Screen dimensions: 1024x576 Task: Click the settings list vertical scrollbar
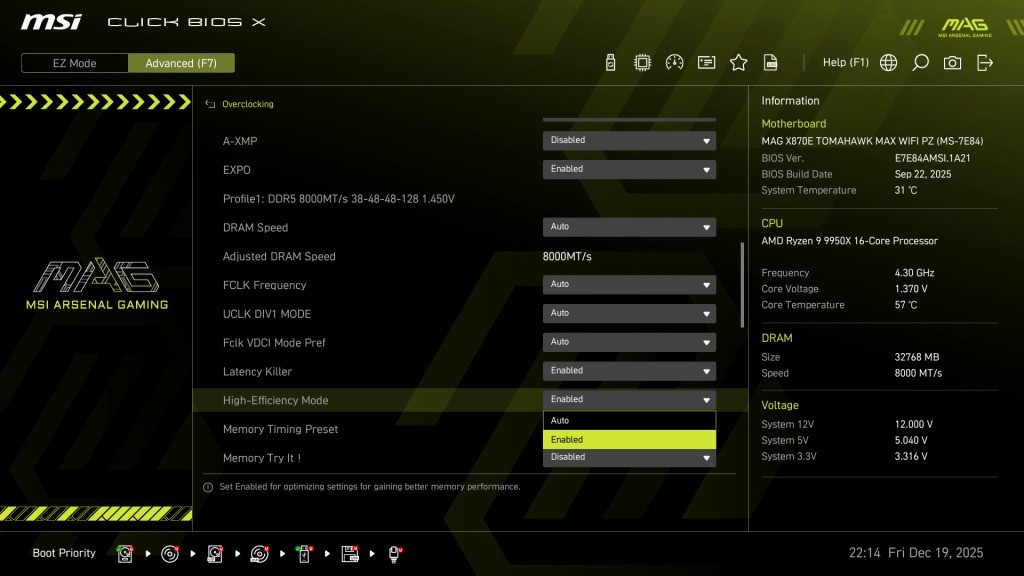pos(743,285)
